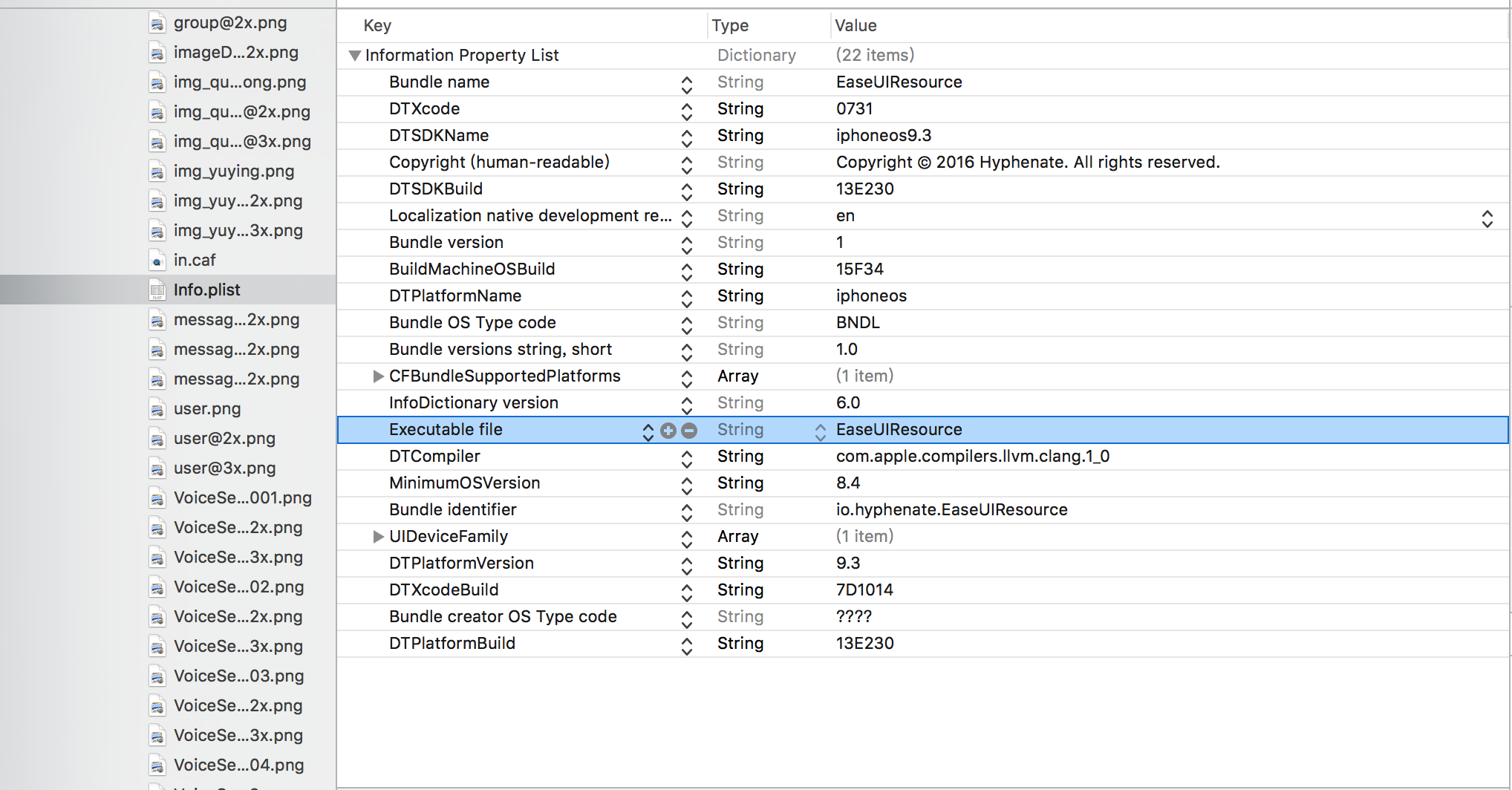The width and height of the screenshot is (1512, 790).
Task: Click the BuildMachineOSBuild value '15F34'
Action: pyautogui.click(x=859, y=269)
